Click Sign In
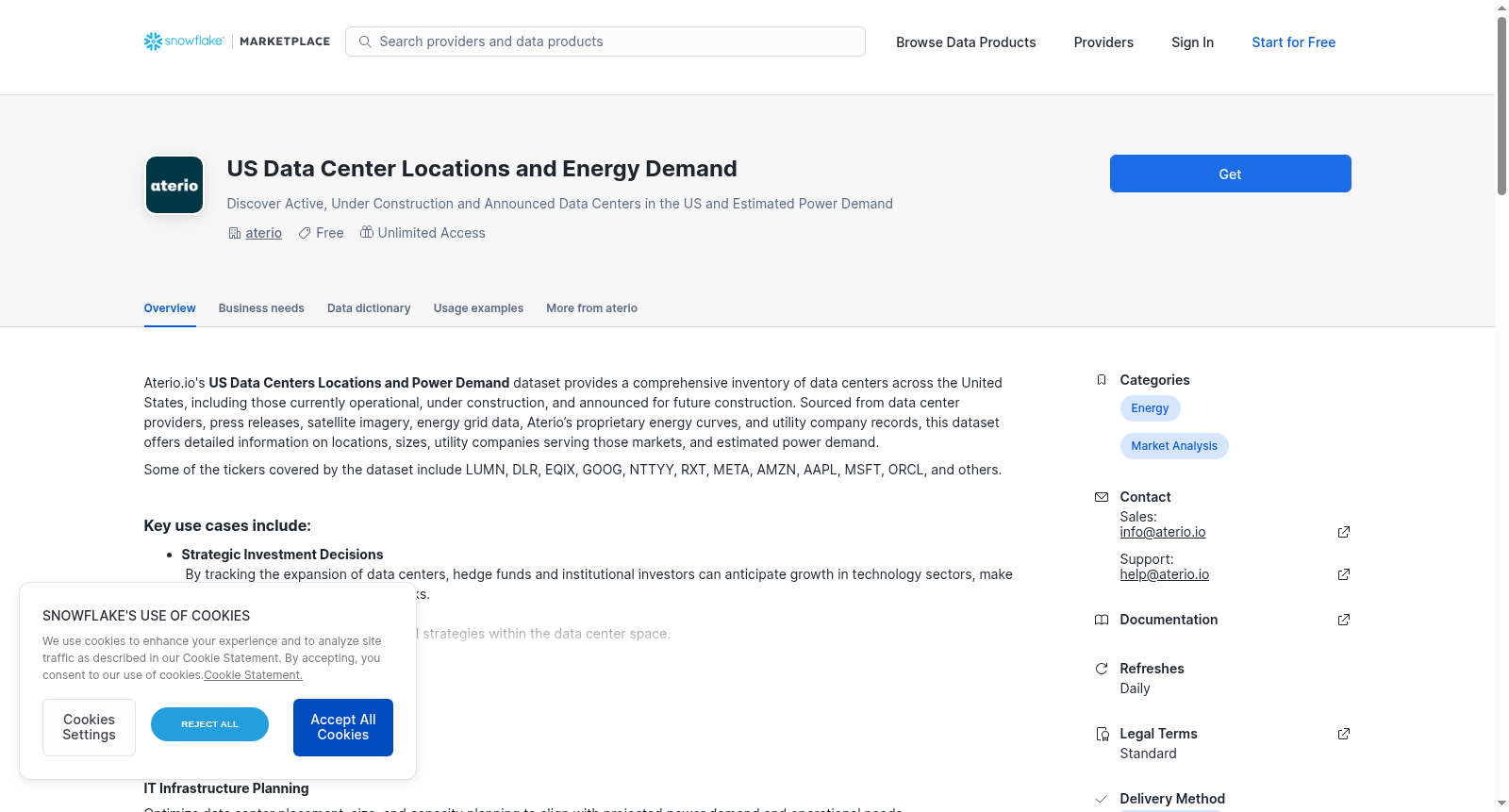Viewport: 1509px width, 812px height. click(1192, 42)
